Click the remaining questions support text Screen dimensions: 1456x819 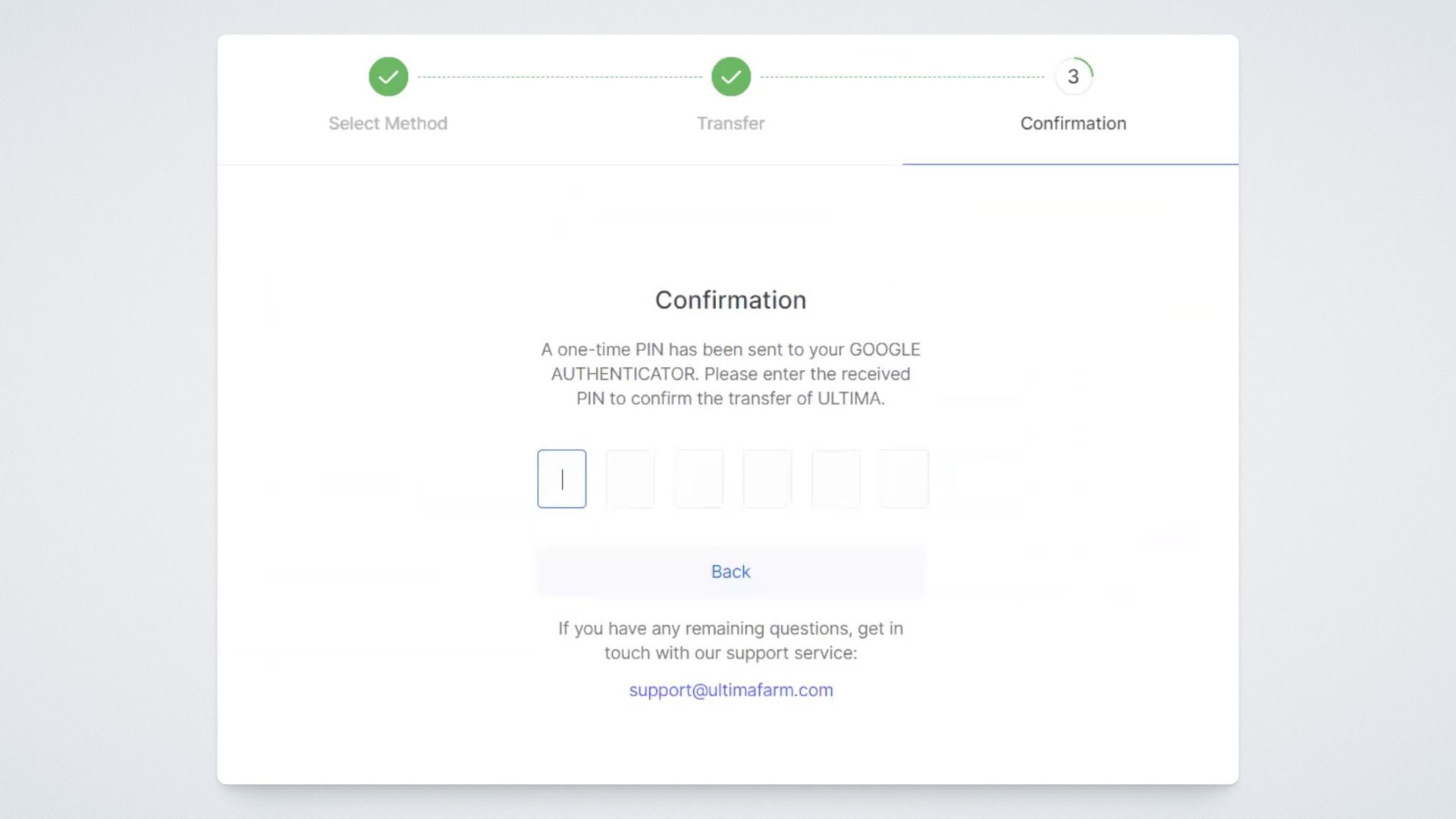tap(731, 641)
